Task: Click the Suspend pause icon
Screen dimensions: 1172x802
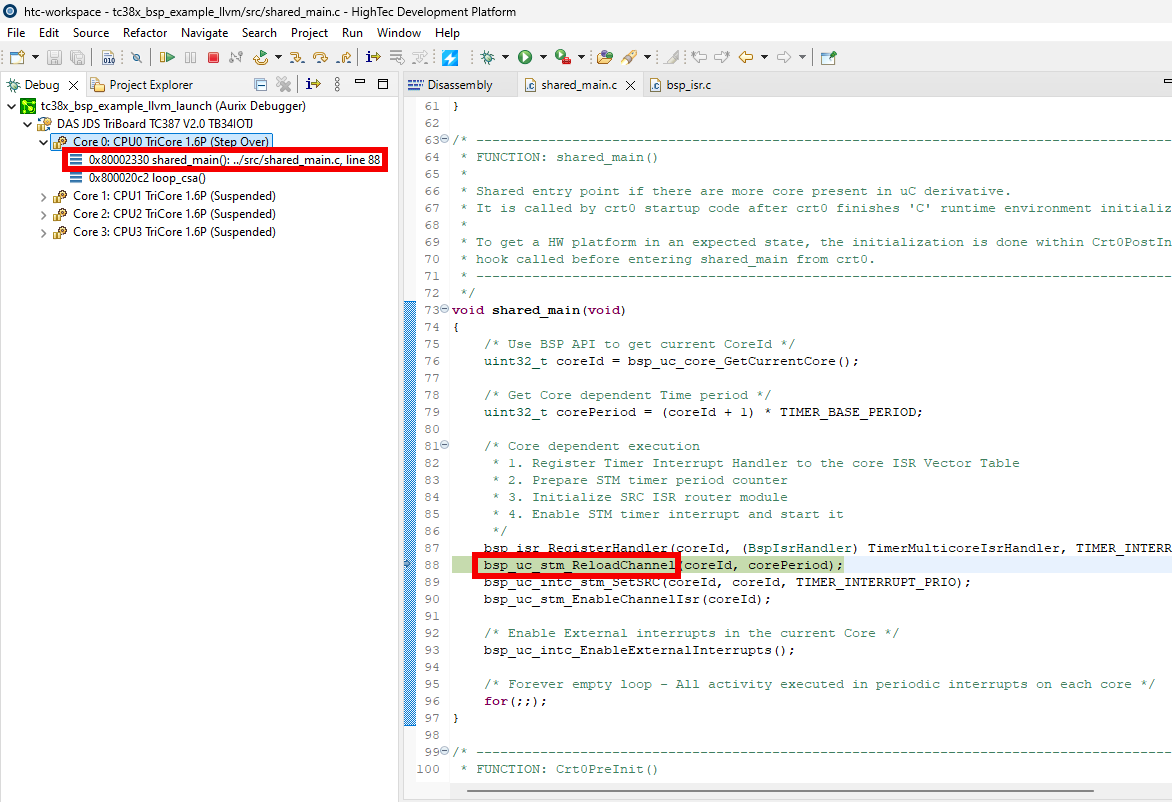Action: [190, 58]
